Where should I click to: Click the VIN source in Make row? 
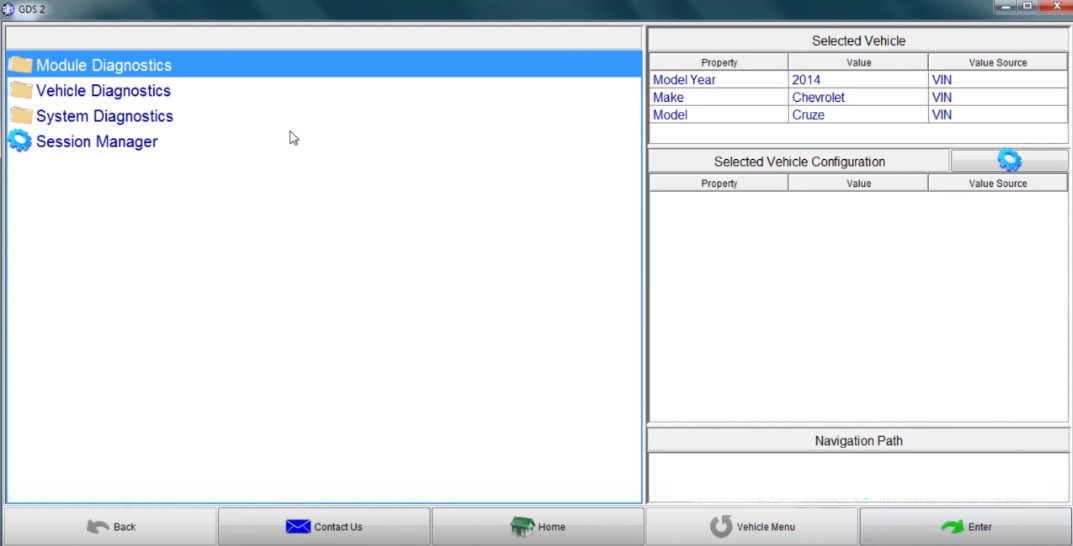998,97
